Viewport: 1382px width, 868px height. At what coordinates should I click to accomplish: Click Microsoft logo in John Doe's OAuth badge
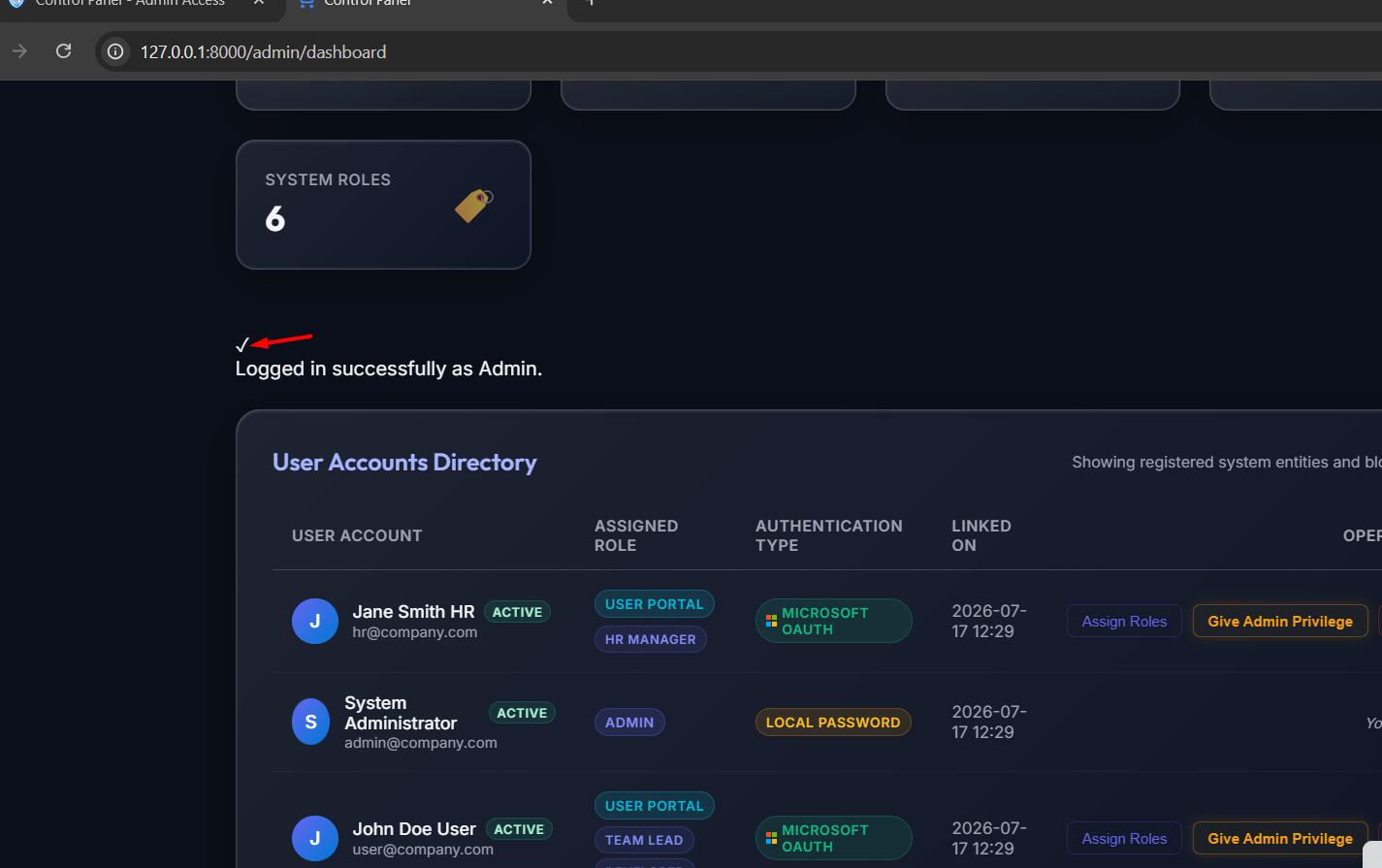coord(772,838)
